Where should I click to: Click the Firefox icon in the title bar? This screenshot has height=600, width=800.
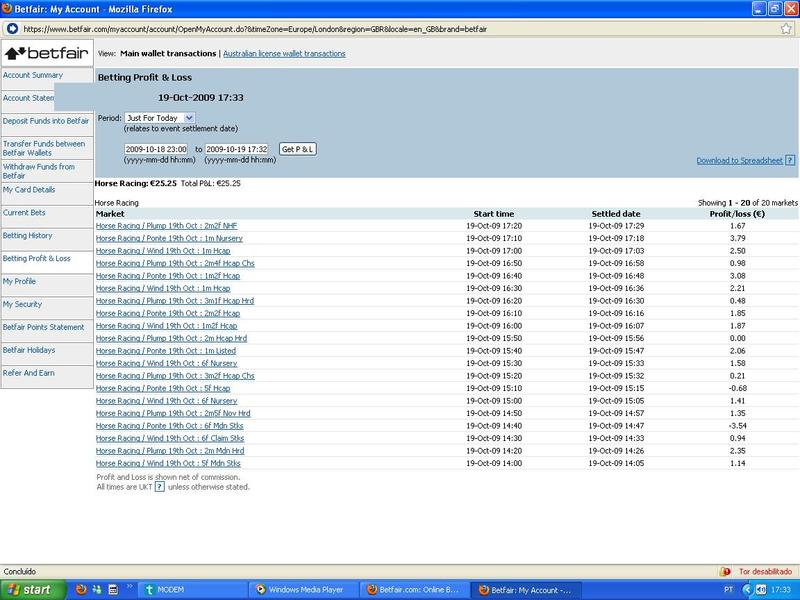pyautogui.click(x=7, y=9)
